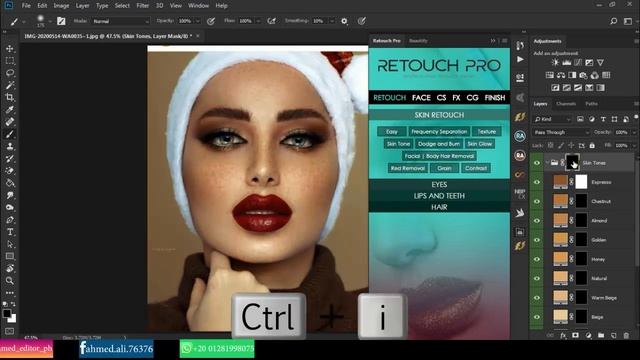
Task: Switch to the FACE tab in Retouch Pro
Action: pos(421,98)
